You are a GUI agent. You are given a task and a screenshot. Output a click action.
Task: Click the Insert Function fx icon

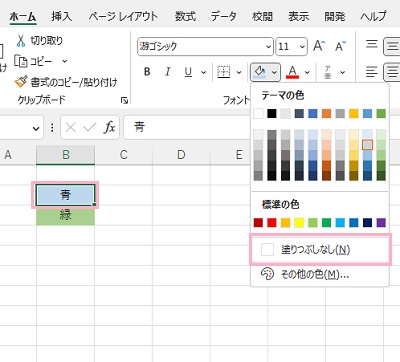pyautogui.click(x=110, y=127)
